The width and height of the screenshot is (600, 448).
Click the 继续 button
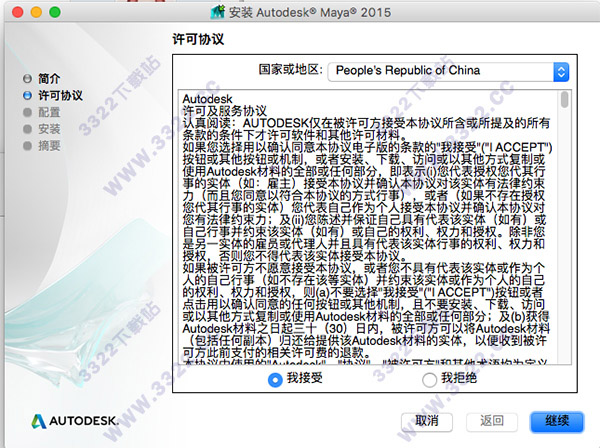[557, 421]
